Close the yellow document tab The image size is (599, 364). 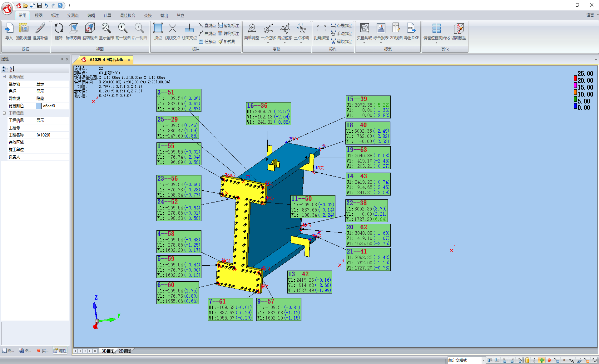point(129,60)
